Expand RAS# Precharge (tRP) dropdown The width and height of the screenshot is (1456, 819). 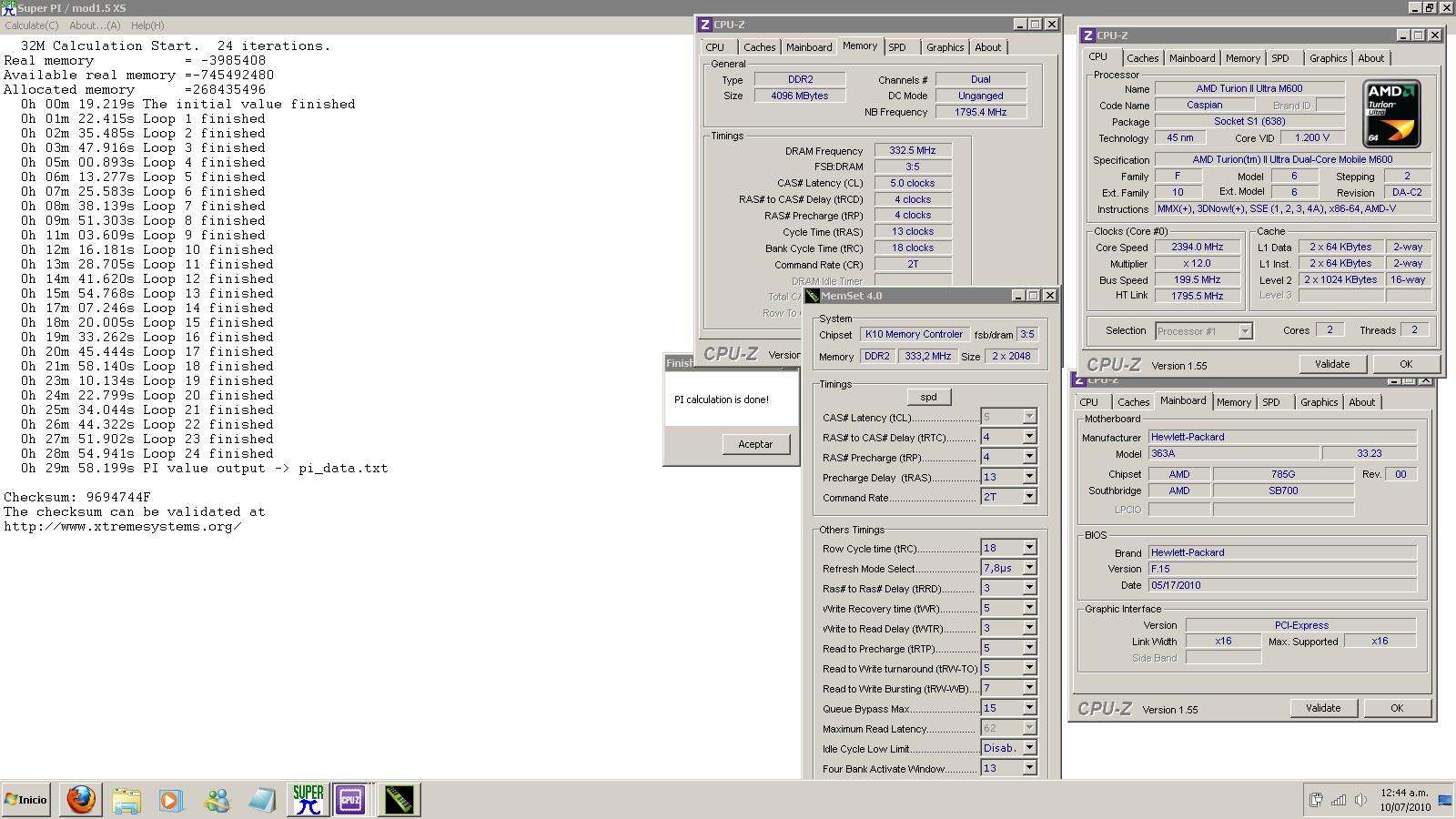[1029, 457]
